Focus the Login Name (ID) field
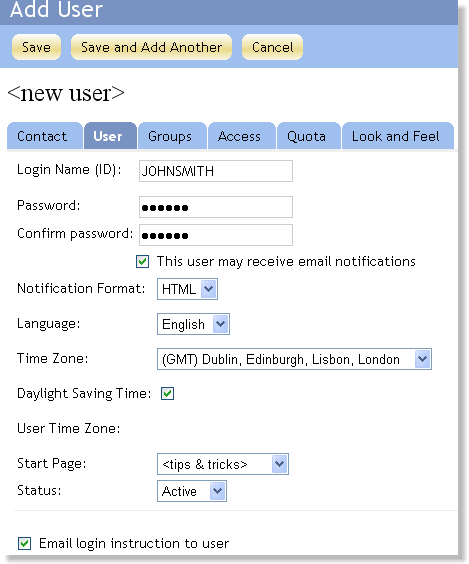The width and height of the screenshot is (469, 564). click(x=216, y=171)
